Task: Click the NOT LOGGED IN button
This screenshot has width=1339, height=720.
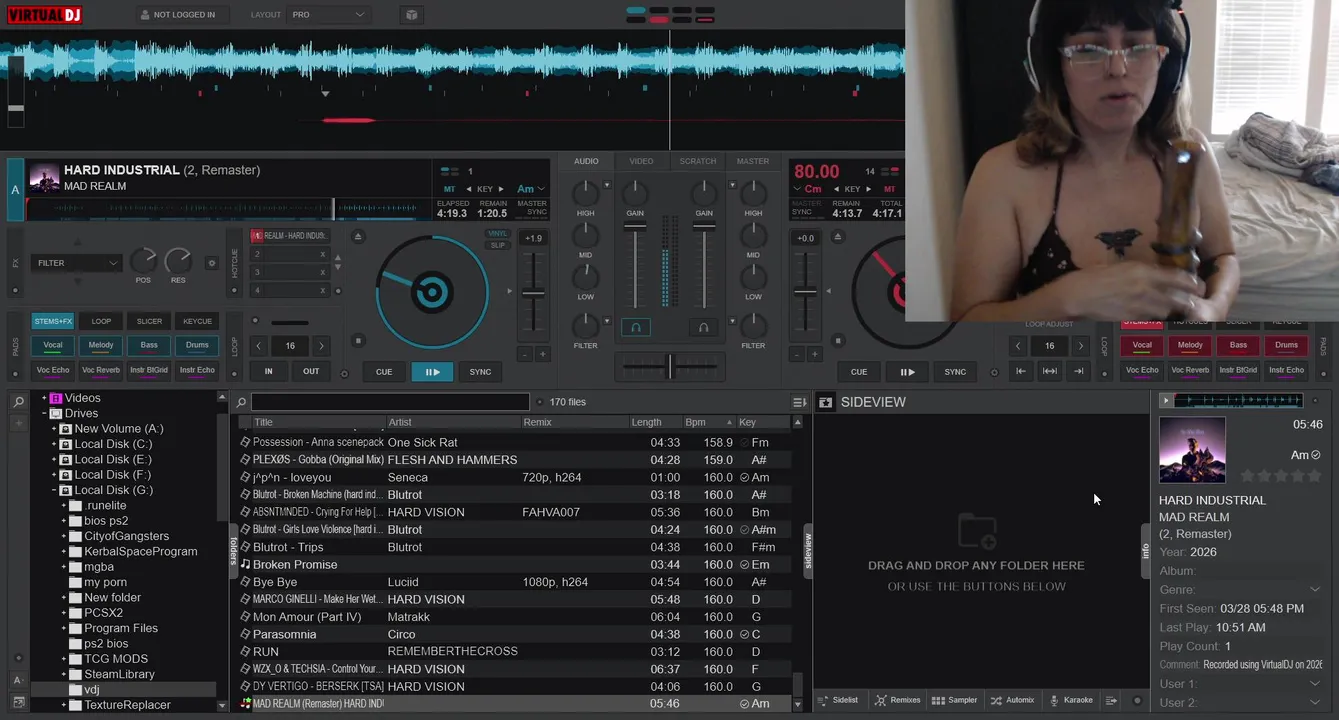Action: [x=183, y=15]
